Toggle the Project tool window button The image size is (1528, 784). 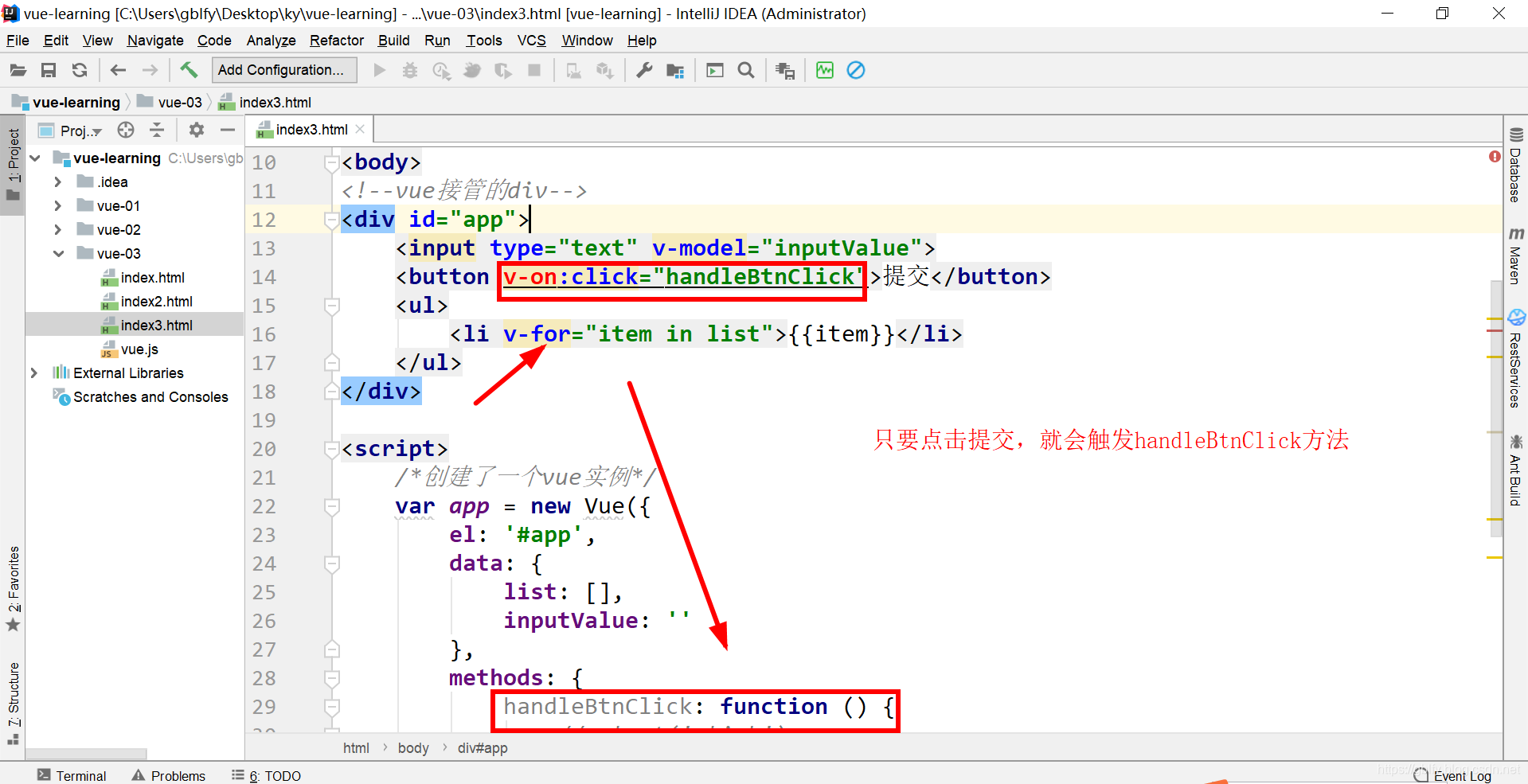point(13,165)
